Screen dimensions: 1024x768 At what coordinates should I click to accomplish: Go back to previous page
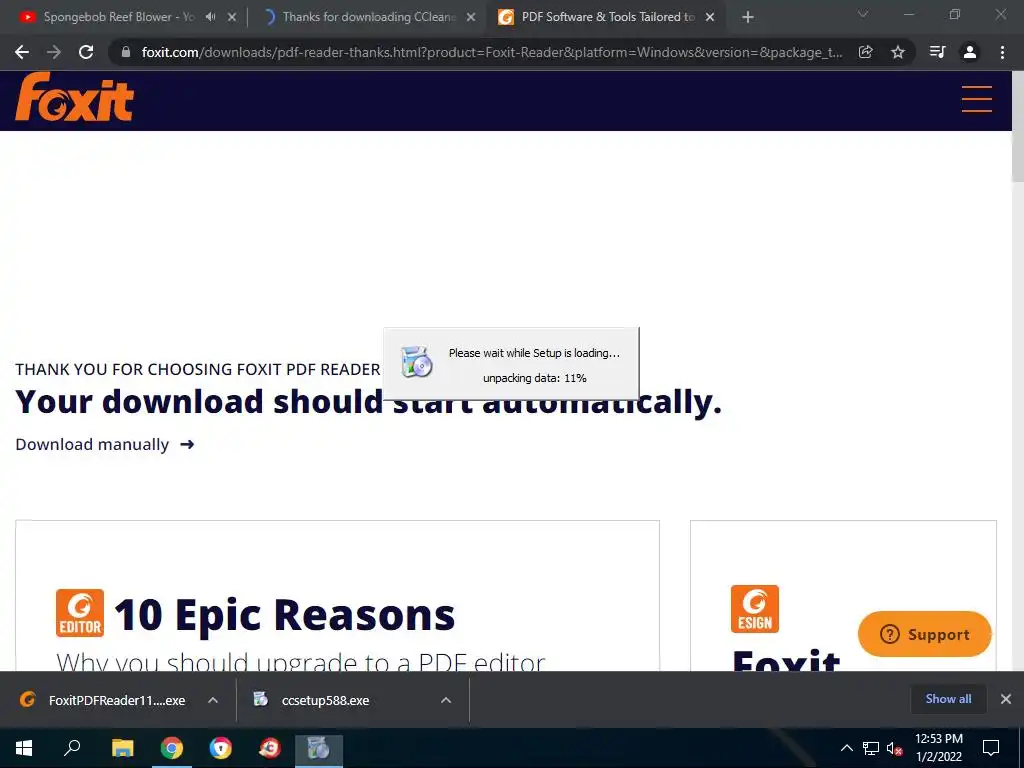click(22, 52)
